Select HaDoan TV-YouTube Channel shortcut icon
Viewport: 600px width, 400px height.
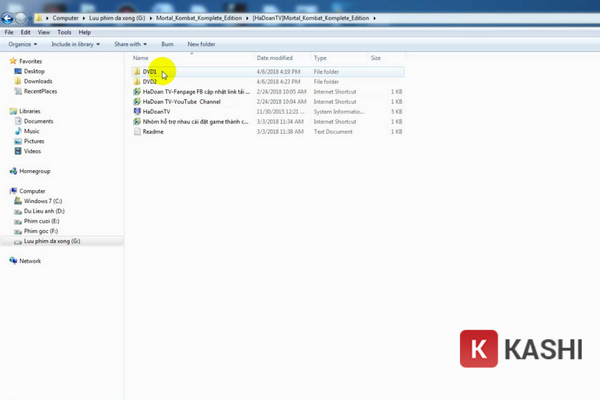(x=137, y=101)
